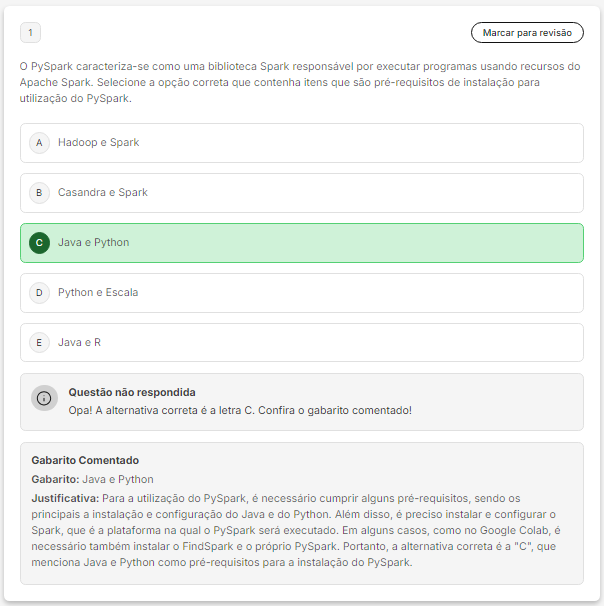Choose the highlighted Java e Python answer text
Screen dimensions: 604x606
click(93, 243)
